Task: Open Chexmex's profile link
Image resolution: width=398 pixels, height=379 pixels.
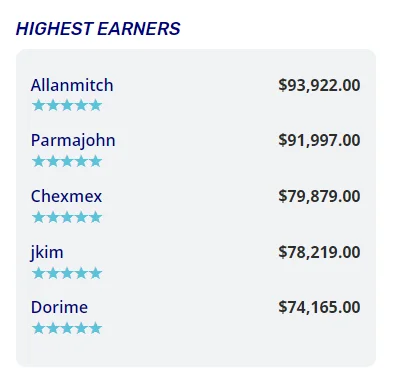Action: (66, 196)
